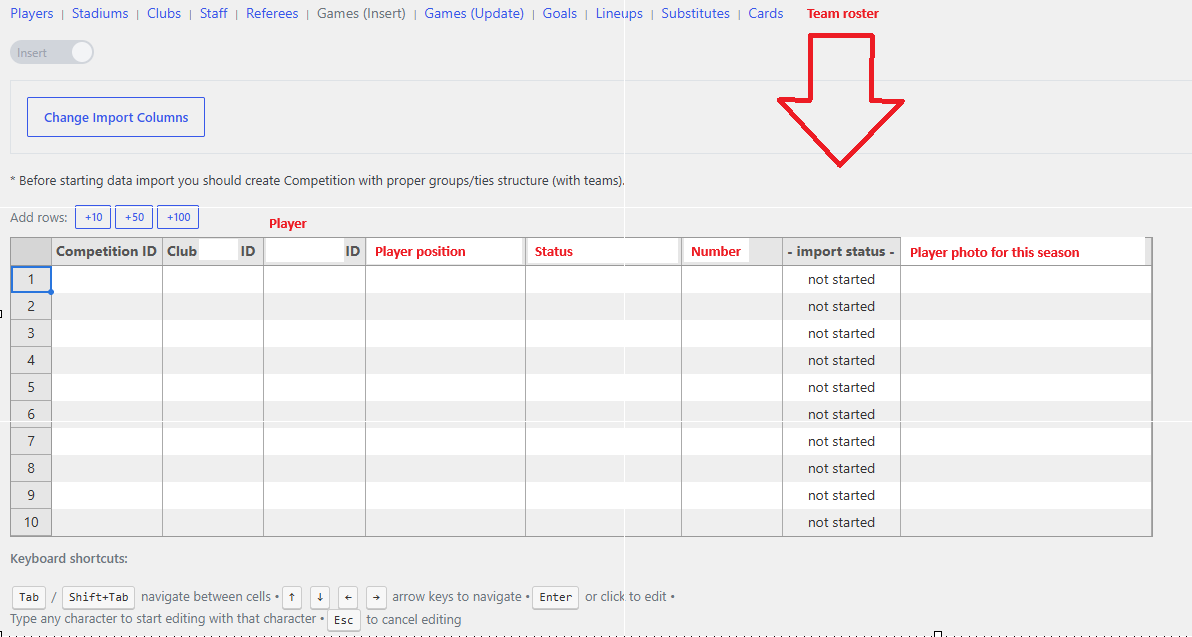Switch to the Stadiums tab
This screenshot has width=1192, height=637.
100,14
